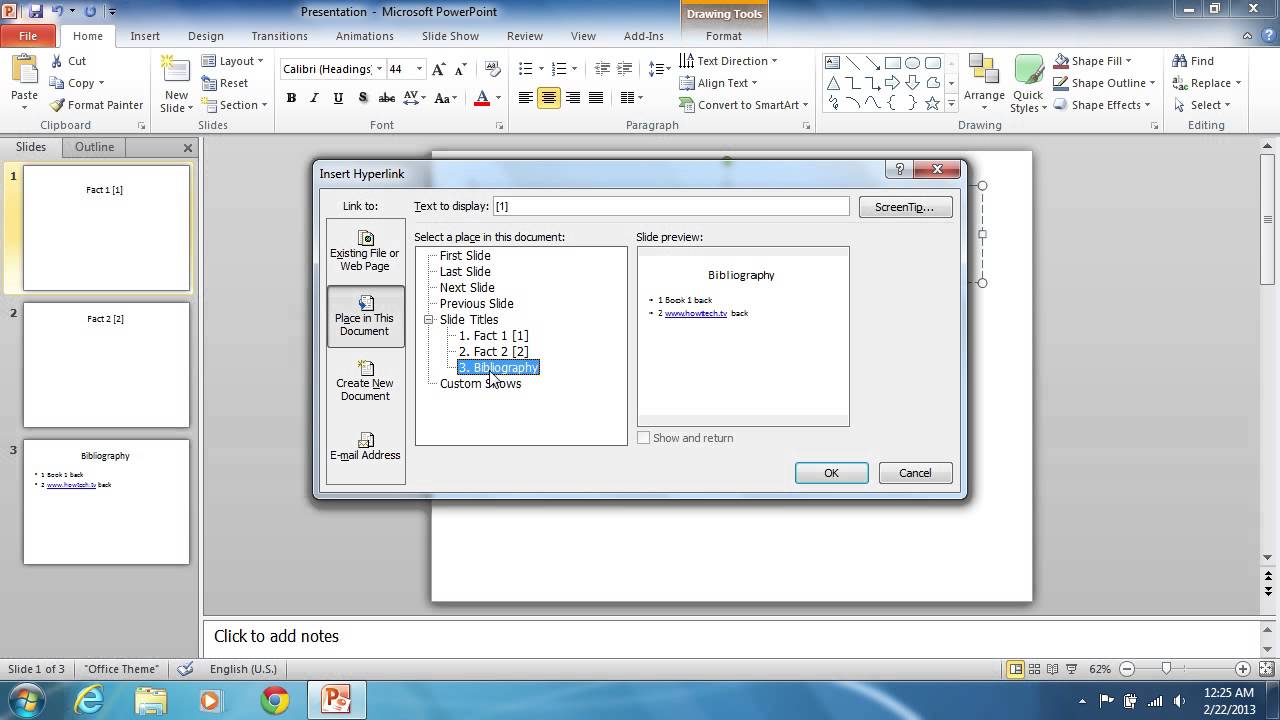The height and width of the screenshot is (720, 1280).
Task: Click Convert to SmartArt button
Action: tap(744, 105)
